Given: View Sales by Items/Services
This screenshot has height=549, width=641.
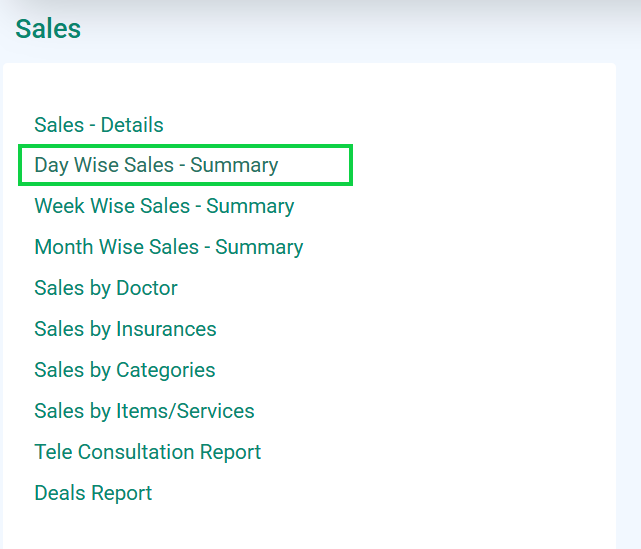Looking at the screenshot, I should 144,411.
